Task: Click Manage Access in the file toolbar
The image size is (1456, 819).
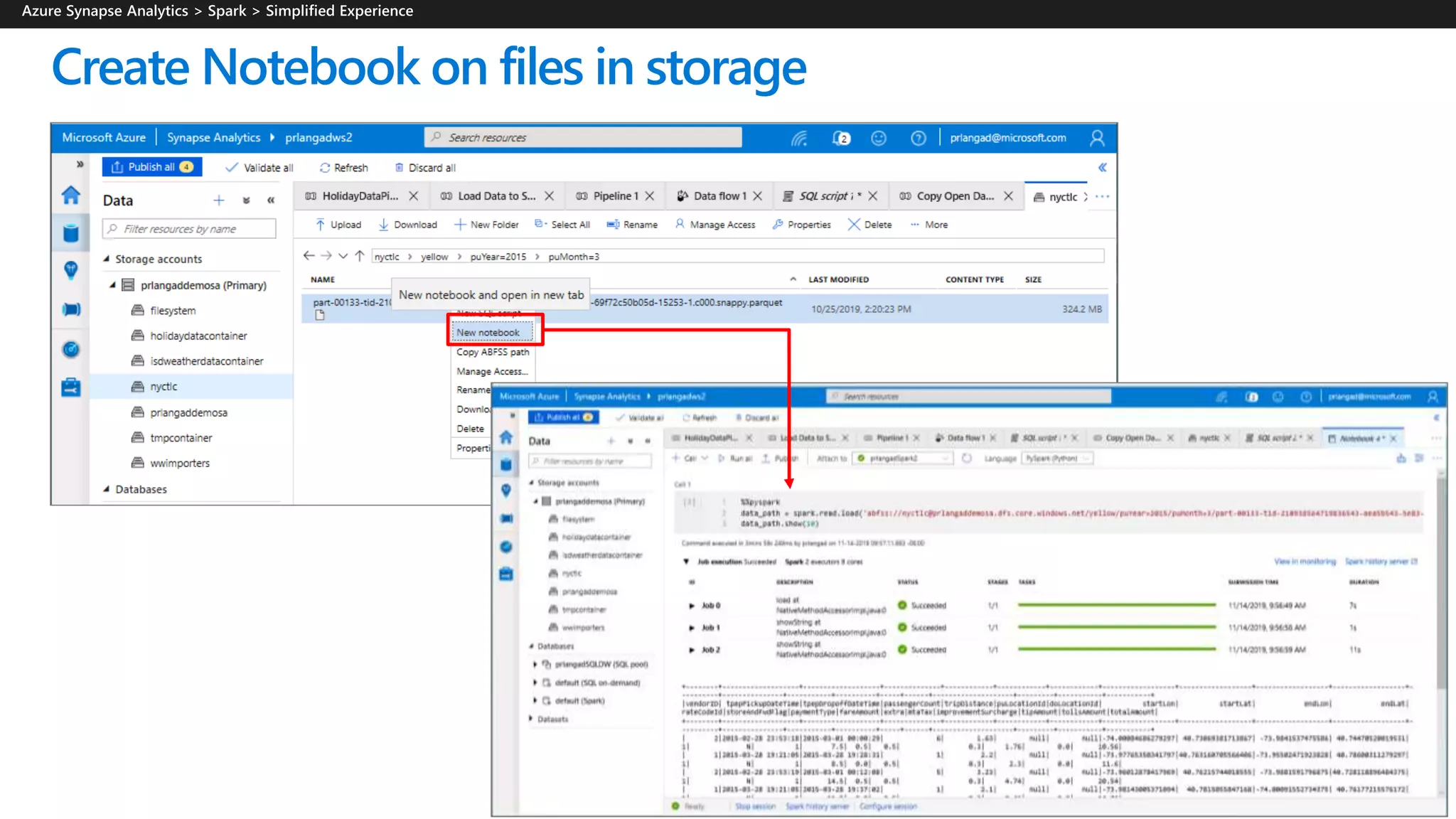Action: [x=715, y=225]
